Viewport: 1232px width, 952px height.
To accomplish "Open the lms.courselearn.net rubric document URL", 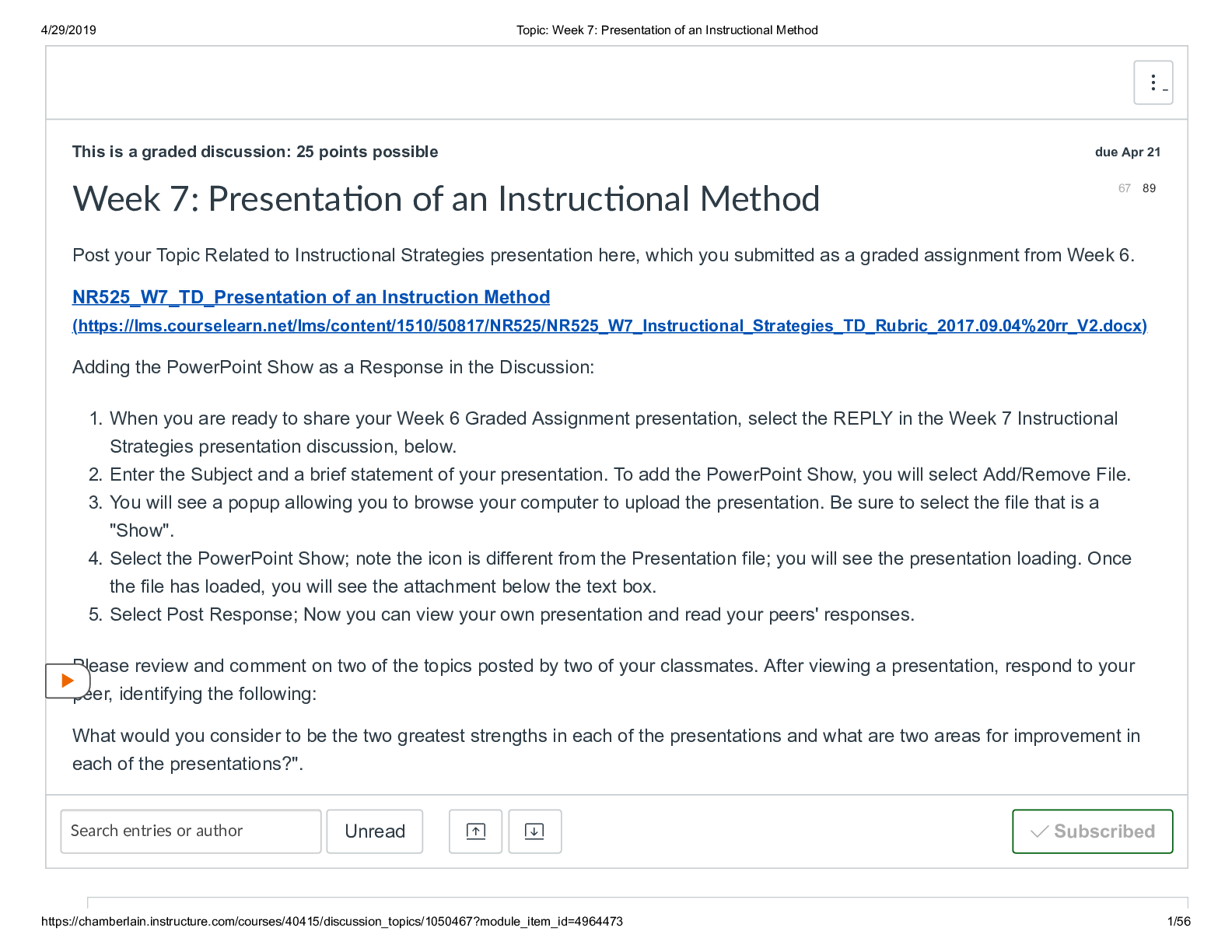I will tap(610, 326).
